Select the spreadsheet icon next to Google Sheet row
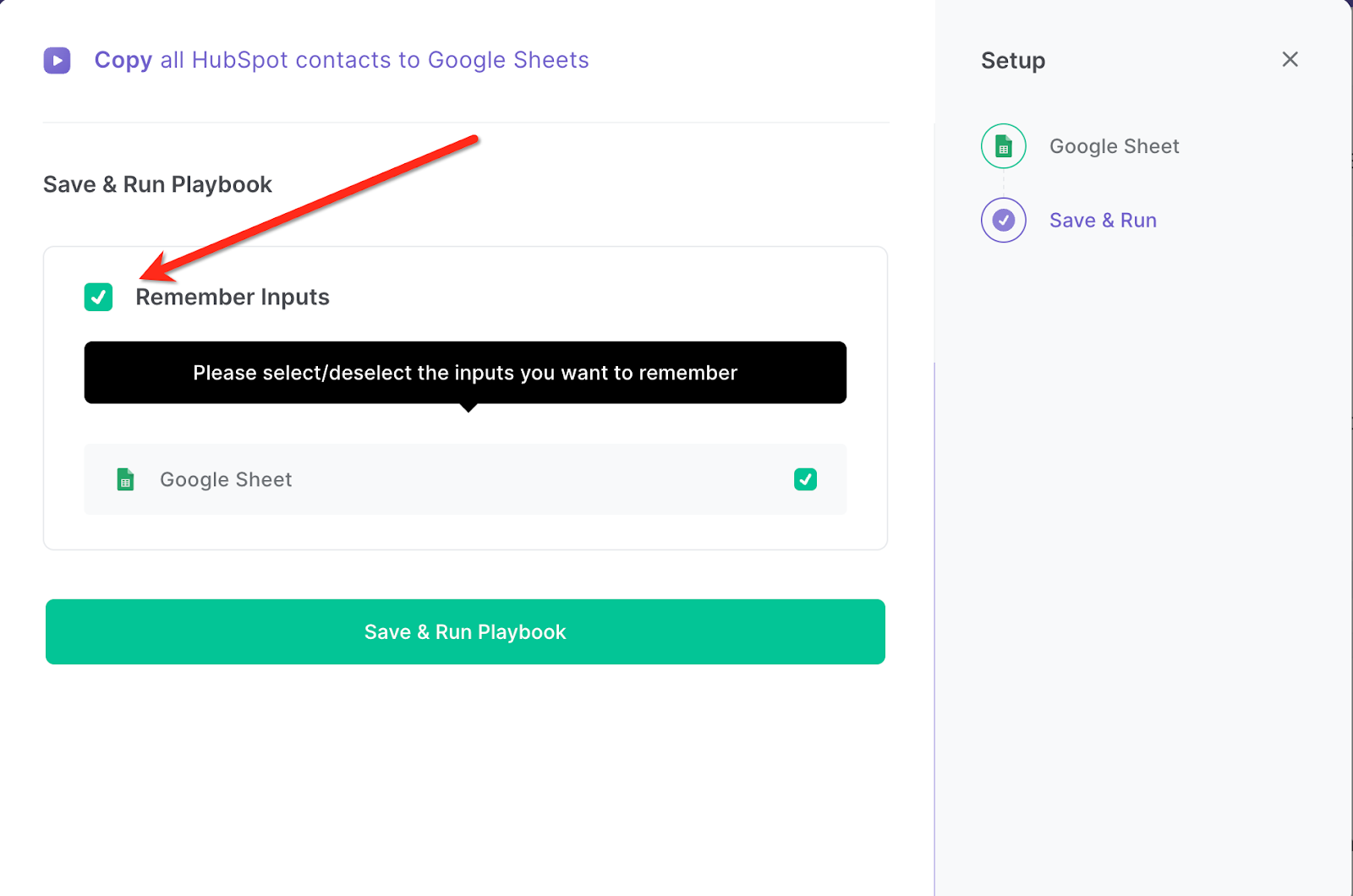 pos(125,479)
